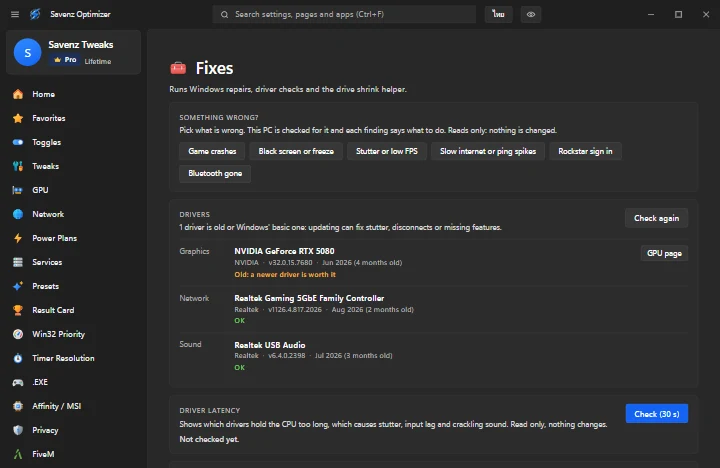Click Realtek USB Audio driver name
Image resolution: width=720 pixels, height=468 pixels.
270,345
